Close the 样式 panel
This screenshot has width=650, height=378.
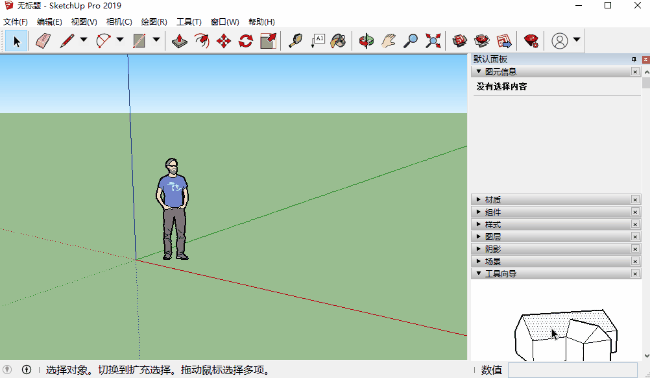(635, 225)
